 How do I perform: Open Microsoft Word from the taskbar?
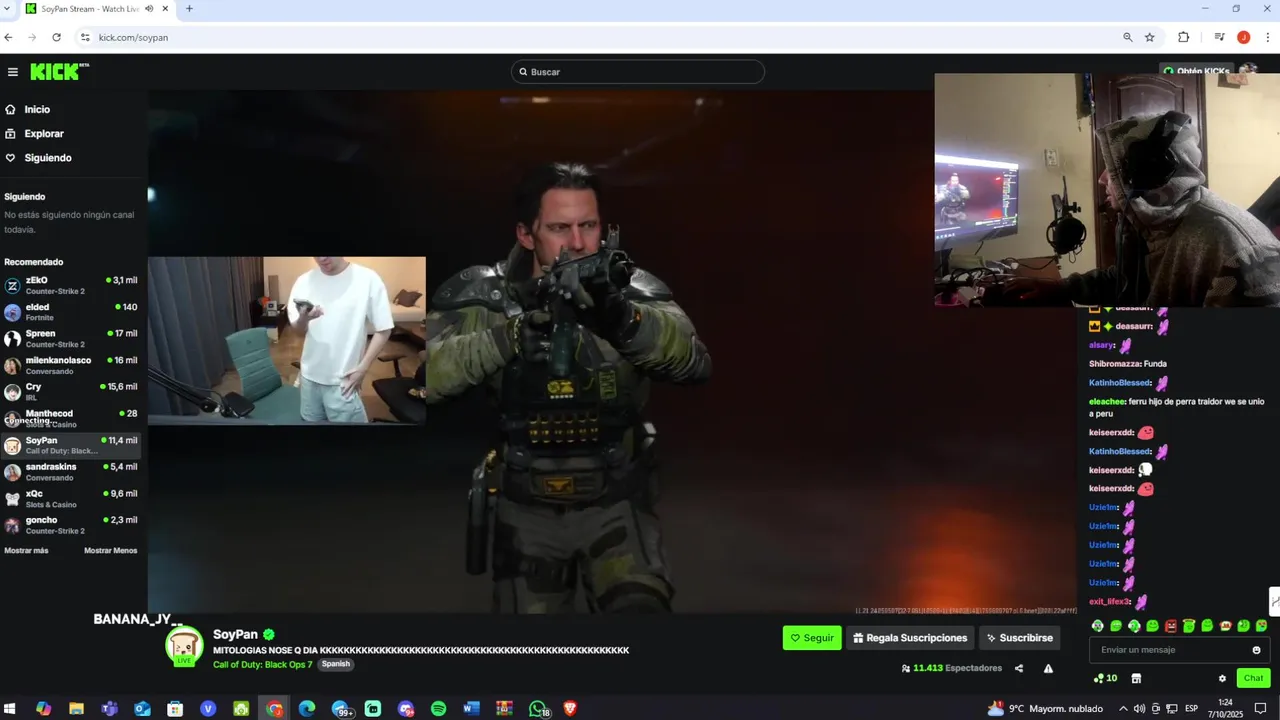471,708
